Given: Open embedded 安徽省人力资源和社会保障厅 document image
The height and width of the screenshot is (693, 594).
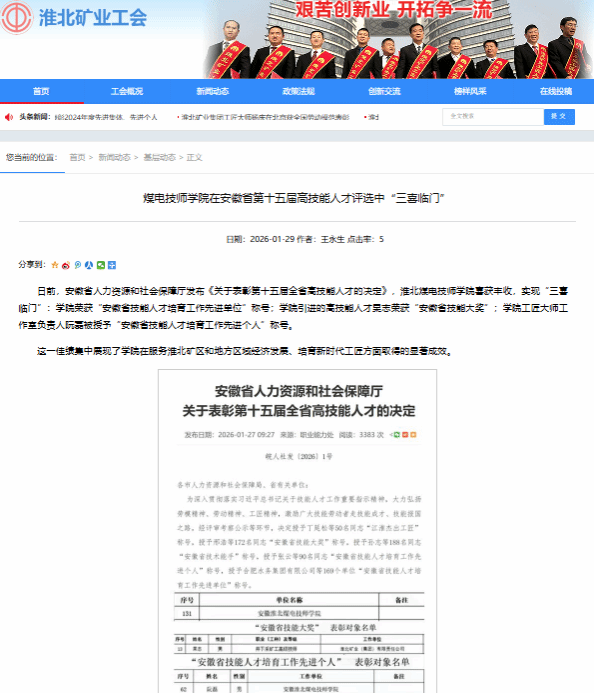Looking at the screenshot, I should [297, 531].
